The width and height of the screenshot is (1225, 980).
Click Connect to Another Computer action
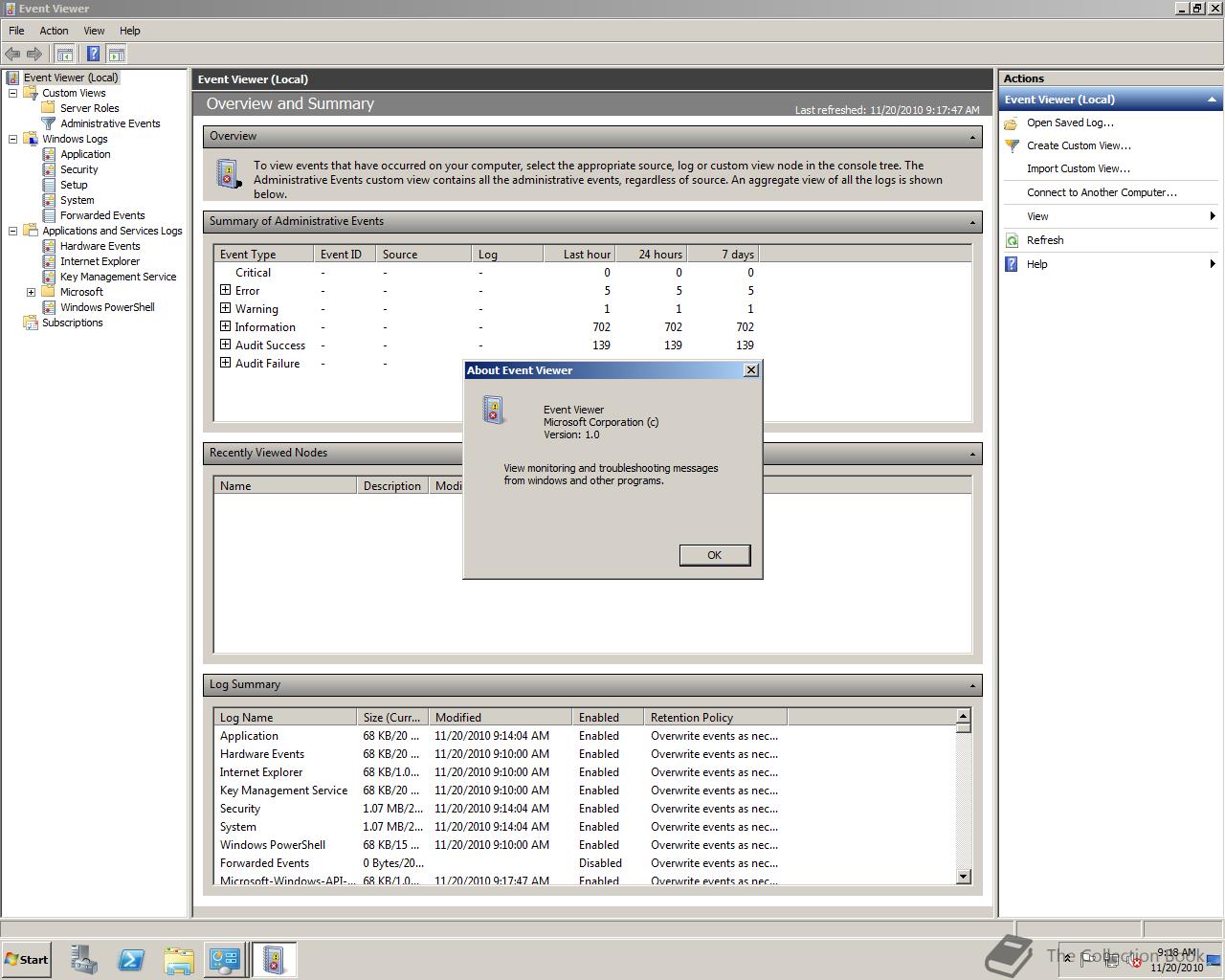[1102, 192]
